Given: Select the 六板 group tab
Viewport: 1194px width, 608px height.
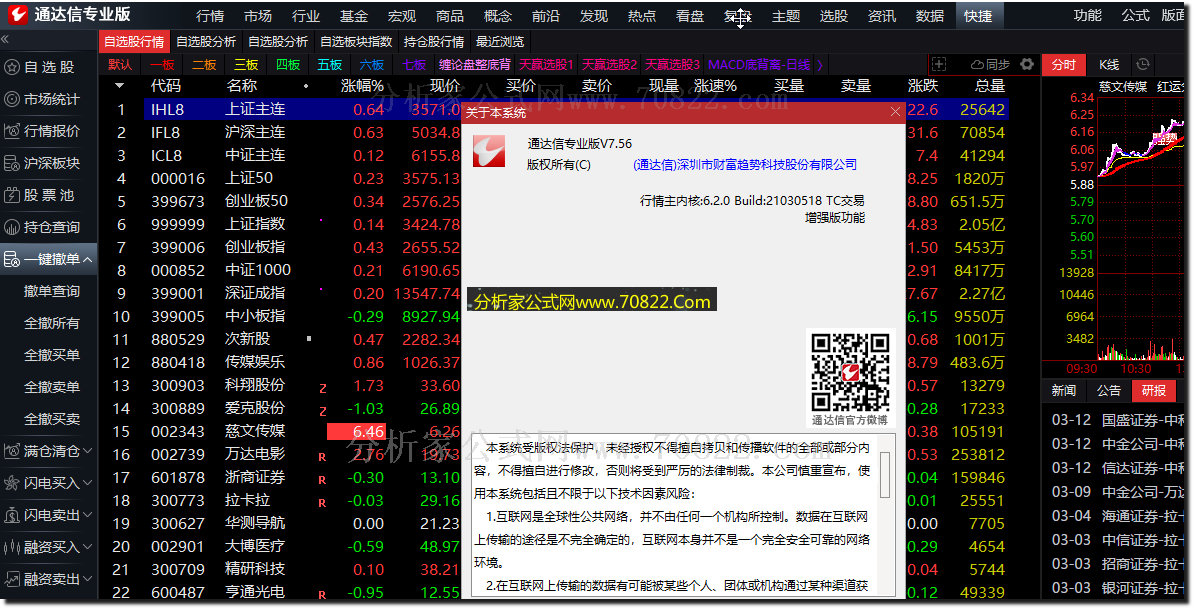Looking at the screenshot, I should pyautogui.click(x=372, y=65).
